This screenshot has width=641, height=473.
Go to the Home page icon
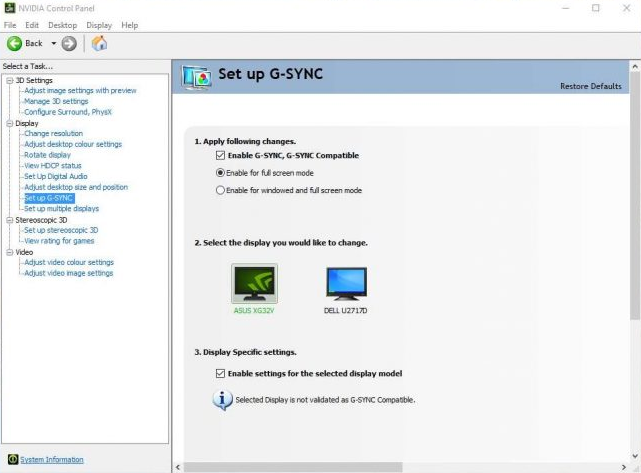pos(99,43)
